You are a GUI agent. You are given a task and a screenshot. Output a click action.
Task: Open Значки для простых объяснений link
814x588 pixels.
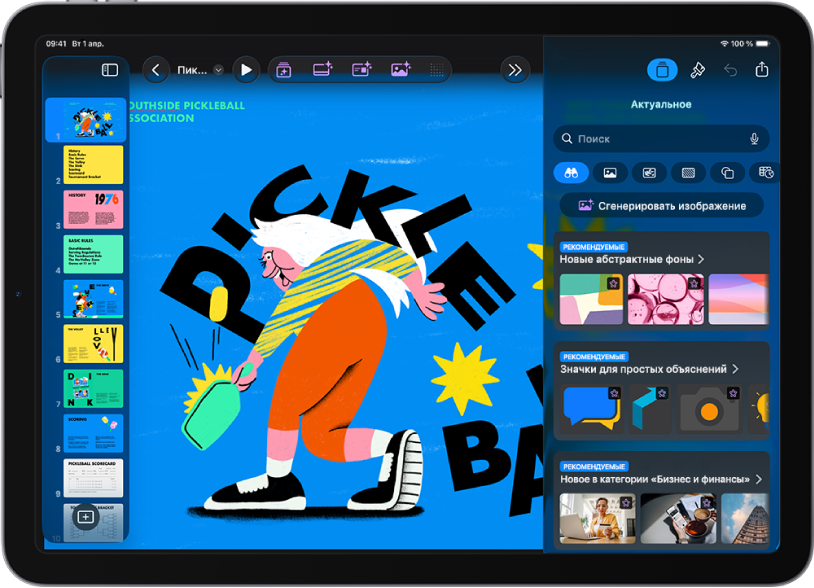coord(649,369)
